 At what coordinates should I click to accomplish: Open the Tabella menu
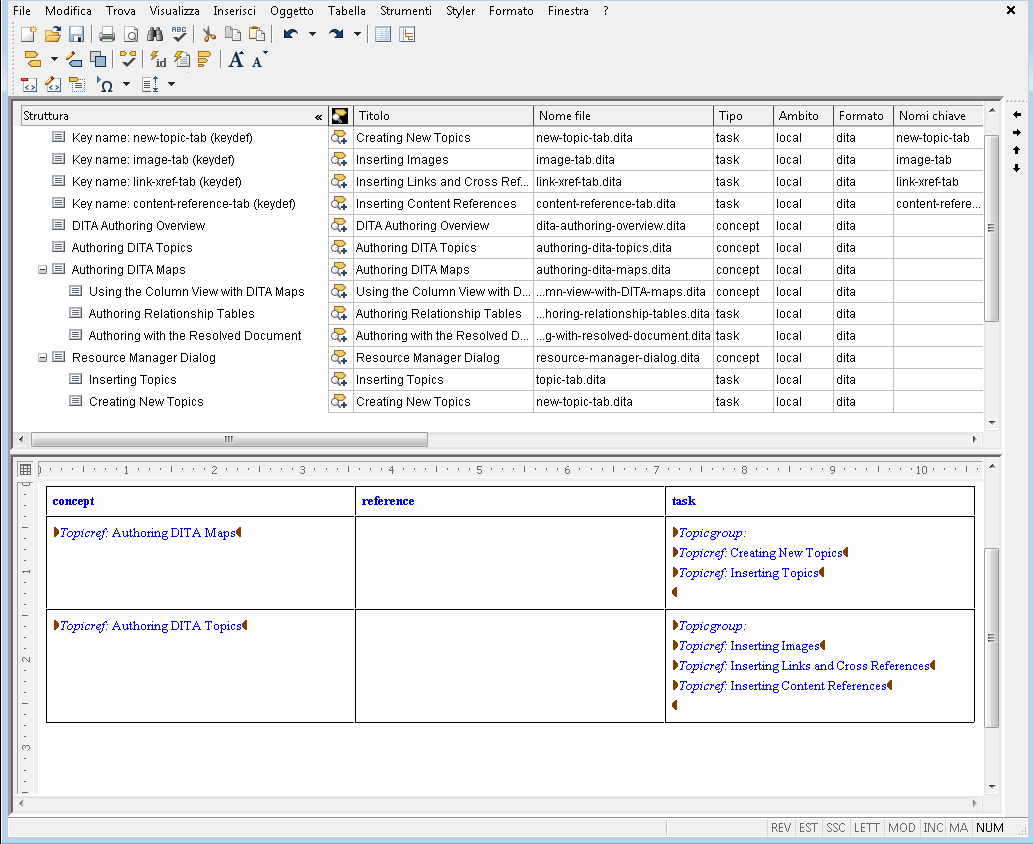(x=347, y=11)
